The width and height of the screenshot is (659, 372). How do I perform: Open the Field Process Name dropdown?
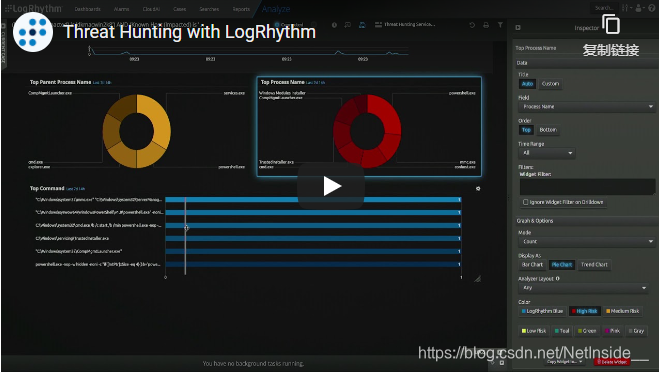pyautogui.click(x=587, y=107)
